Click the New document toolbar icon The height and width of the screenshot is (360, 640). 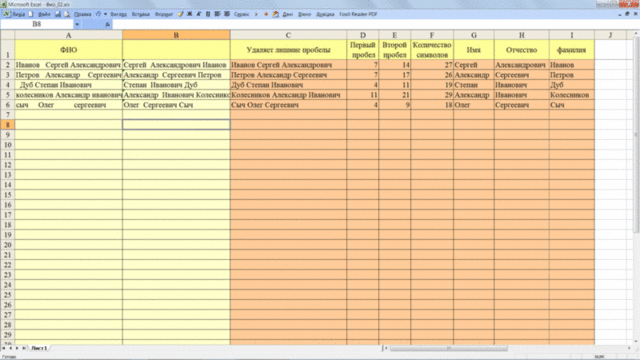[31, 14]
